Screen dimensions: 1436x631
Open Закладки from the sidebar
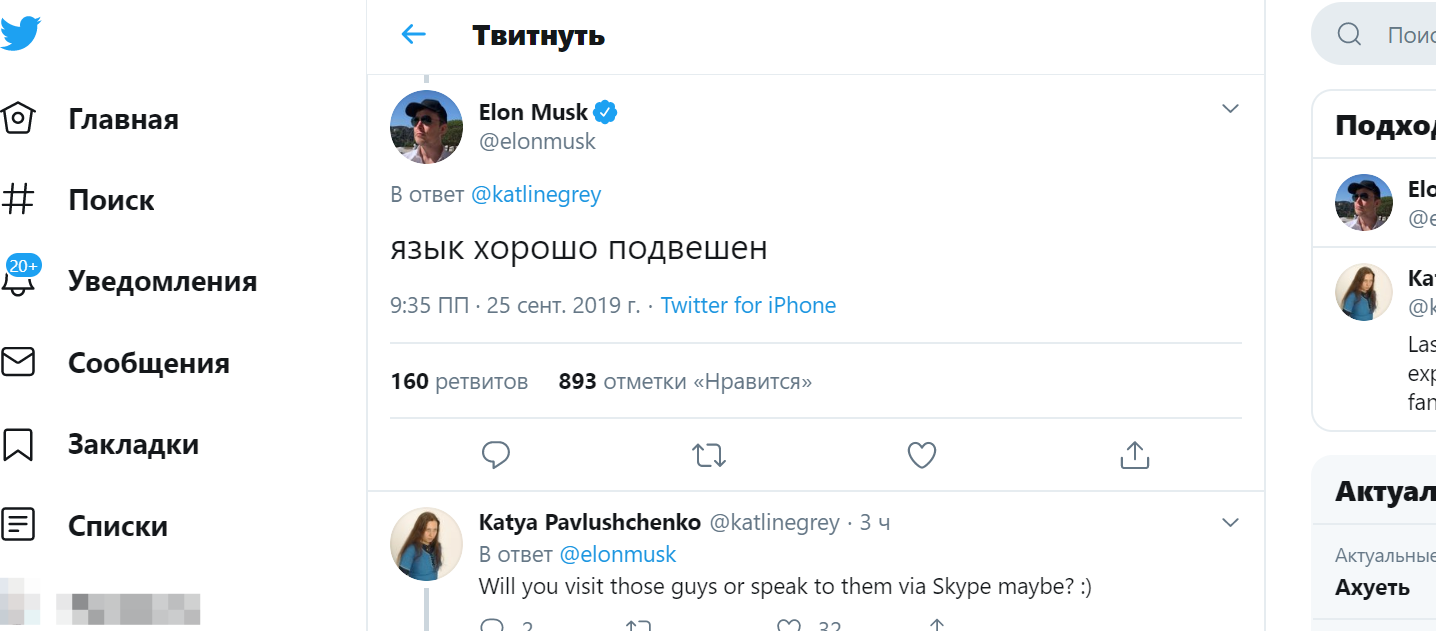coord(133,444)
